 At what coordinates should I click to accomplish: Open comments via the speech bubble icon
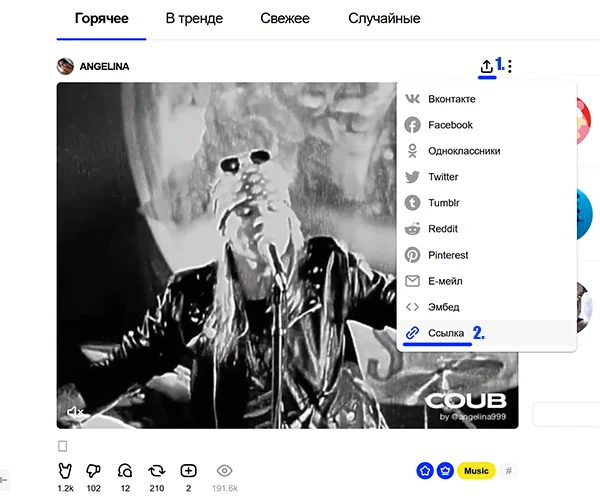point(125,471)
